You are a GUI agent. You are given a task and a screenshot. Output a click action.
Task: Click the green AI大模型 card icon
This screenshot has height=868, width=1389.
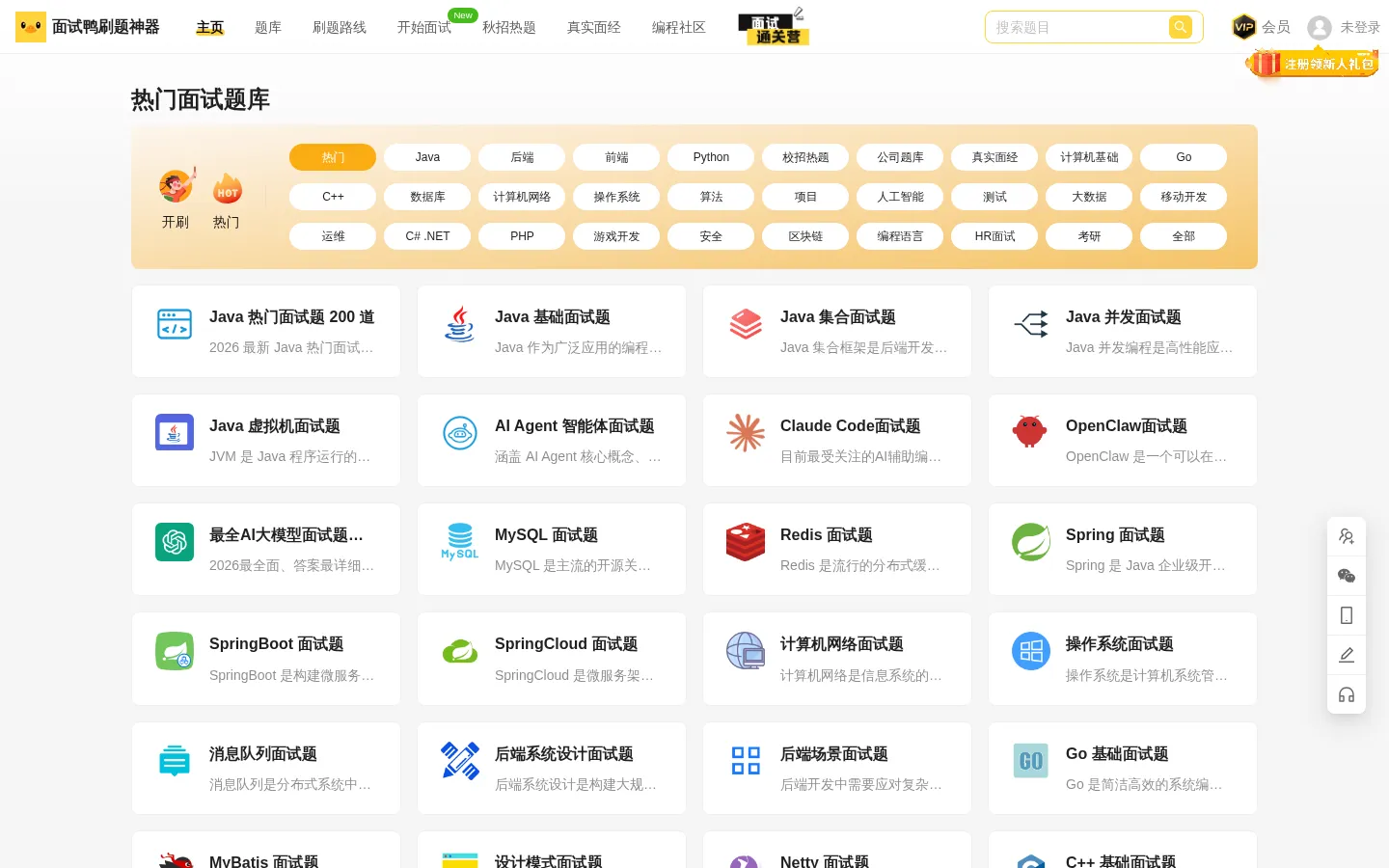175,542
